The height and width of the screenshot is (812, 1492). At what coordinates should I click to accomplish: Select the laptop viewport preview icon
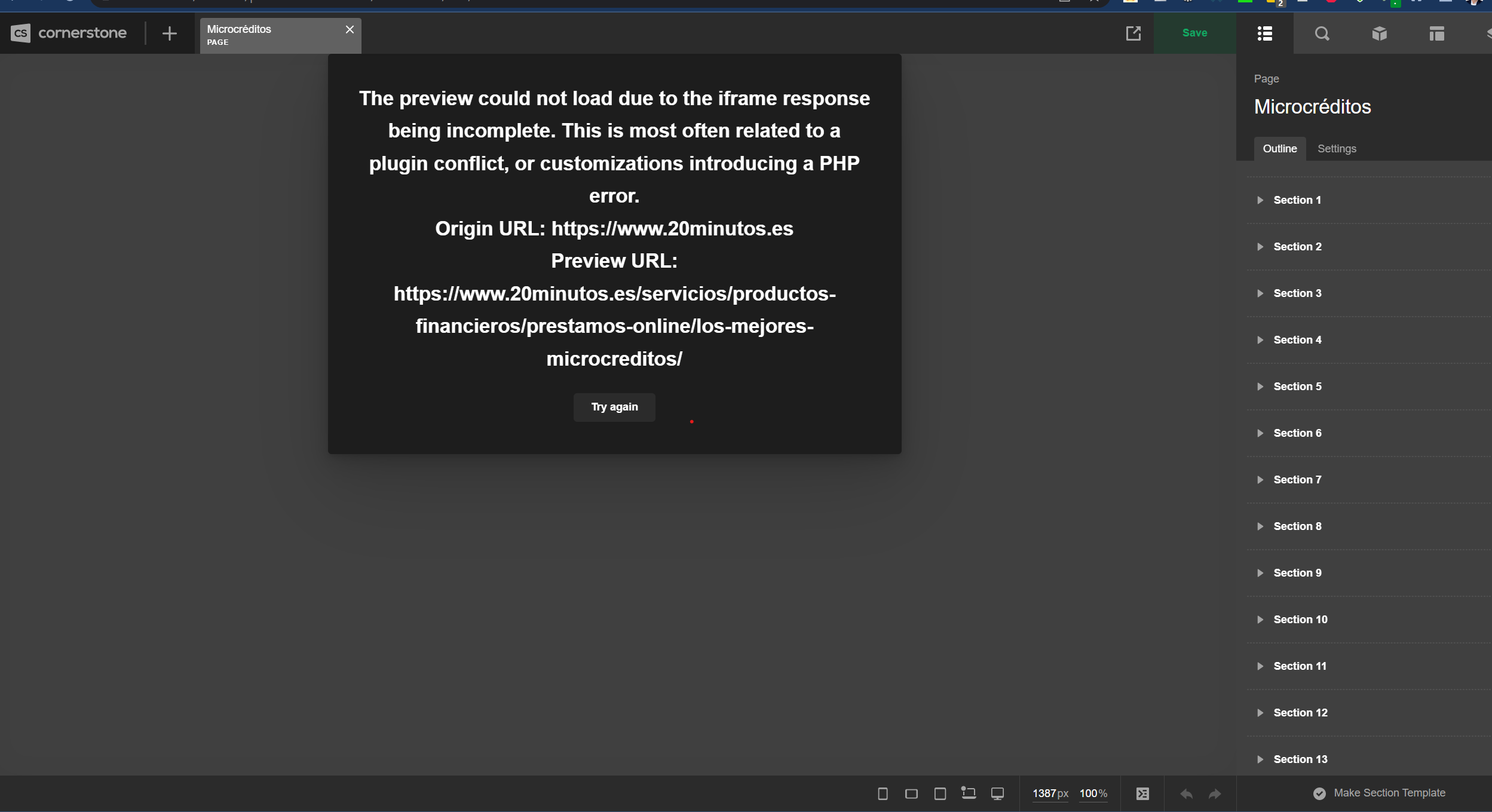(969, 793)
